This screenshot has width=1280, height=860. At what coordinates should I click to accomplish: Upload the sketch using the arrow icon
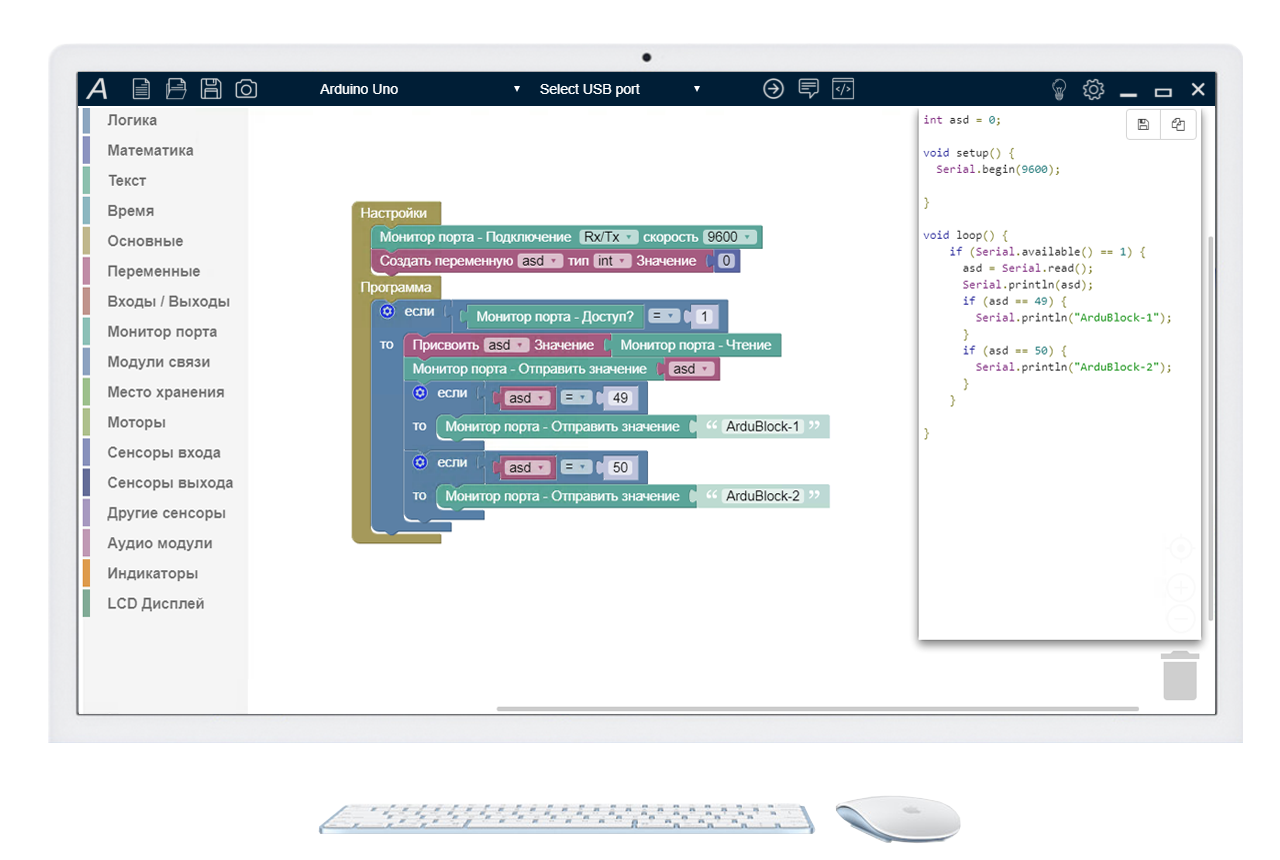(773, 89)
